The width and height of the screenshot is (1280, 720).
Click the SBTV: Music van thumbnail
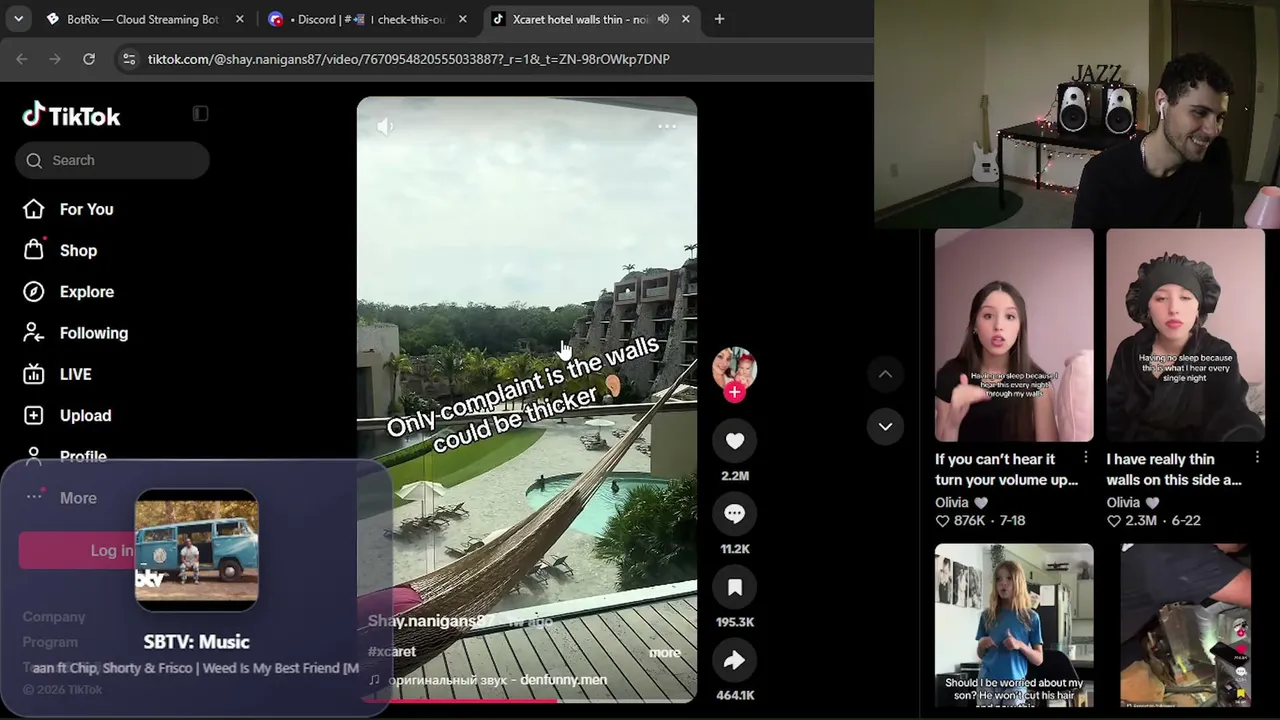pyautogui.click(x=196, y=550)
